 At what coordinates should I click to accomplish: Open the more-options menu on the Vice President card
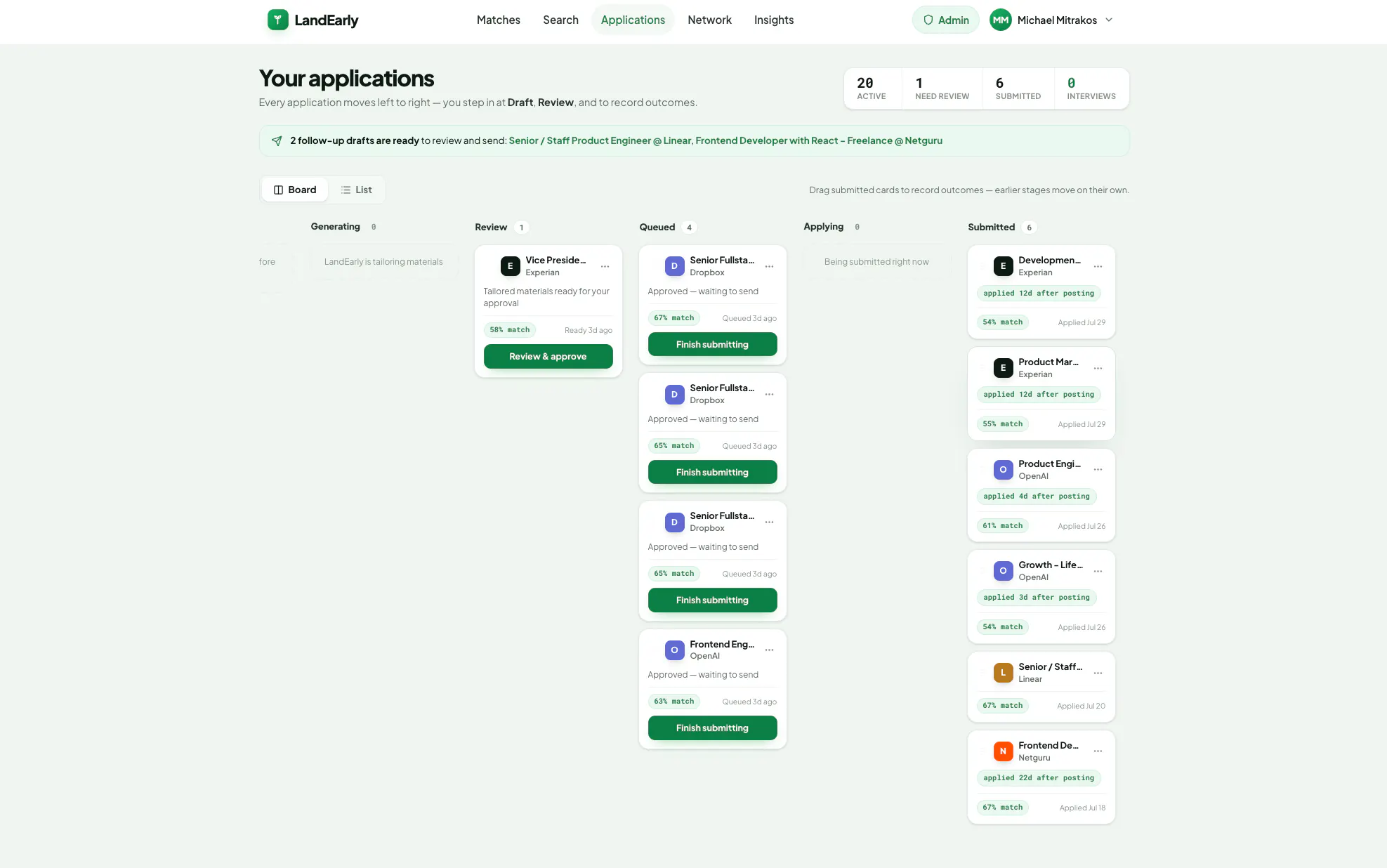point(605,267)
